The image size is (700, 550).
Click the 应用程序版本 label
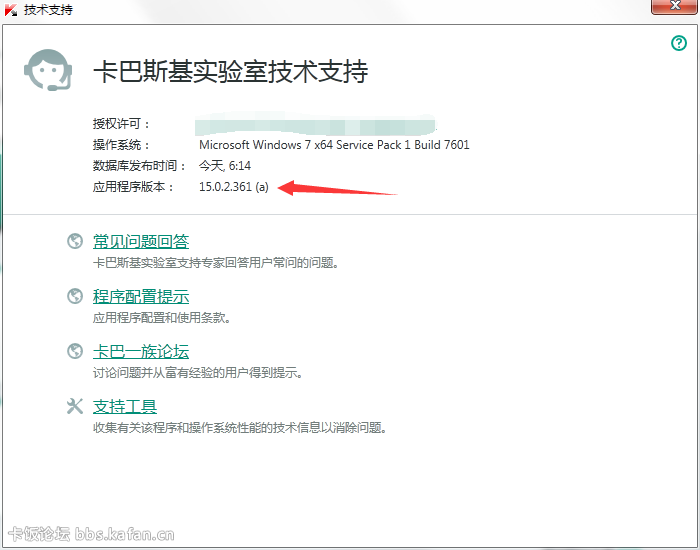133,187
